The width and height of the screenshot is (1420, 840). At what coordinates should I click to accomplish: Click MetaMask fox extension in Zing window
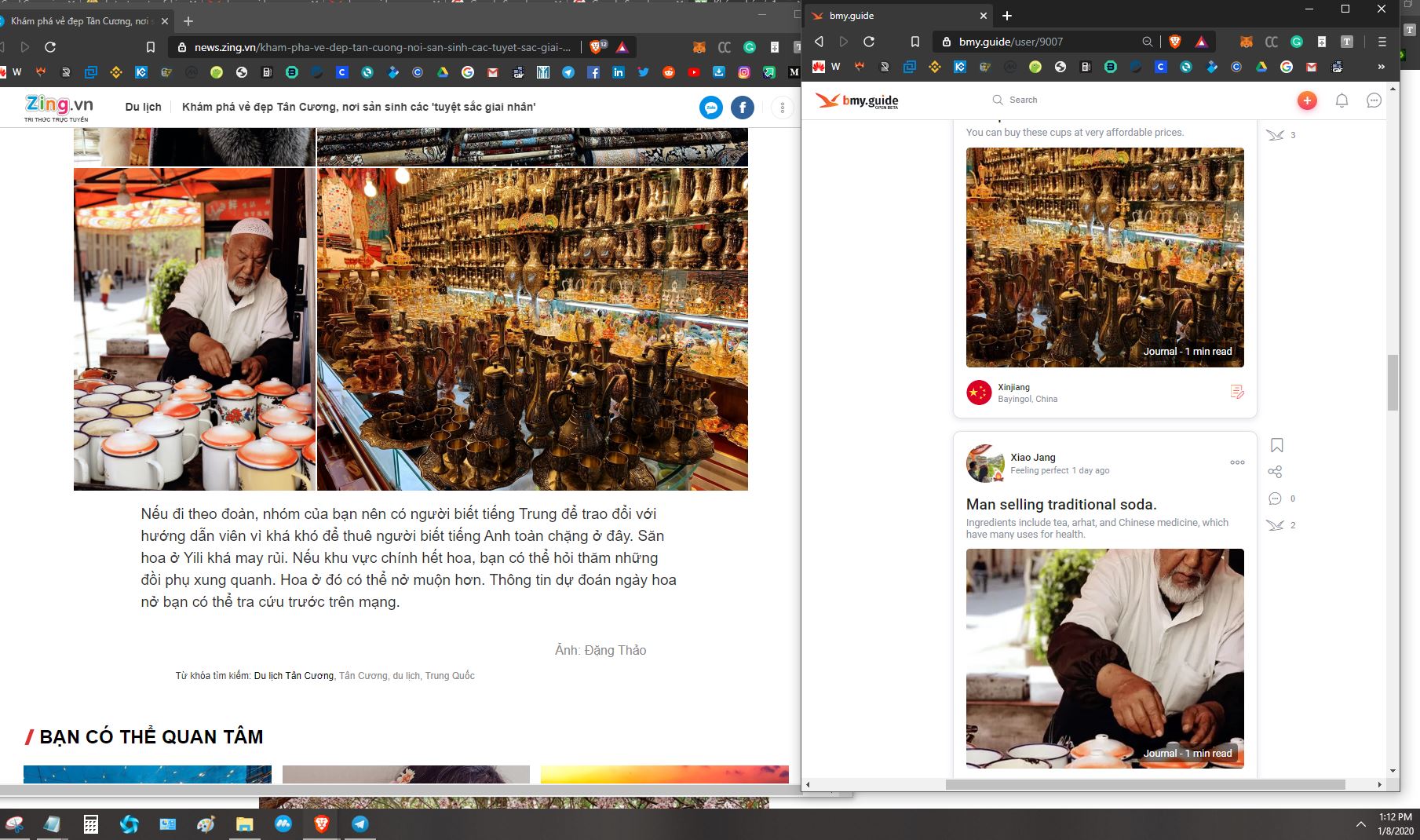699,47
